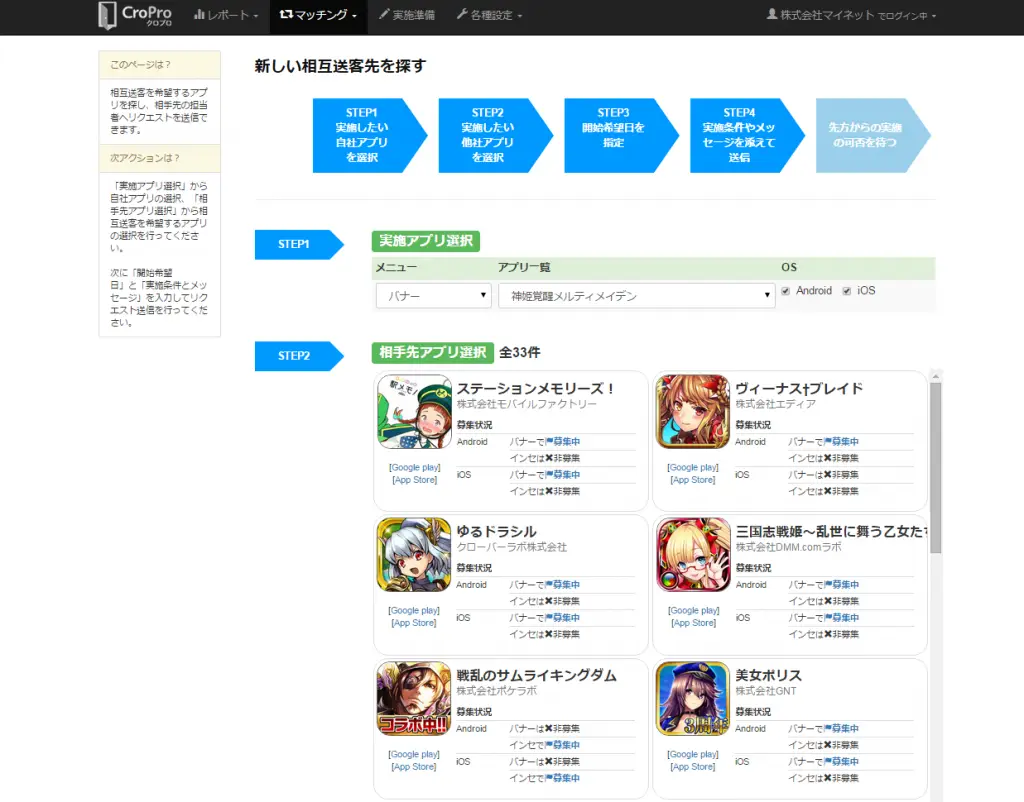
Task: Click the CroPro logo in the navbar
Action: pos(135,15)
